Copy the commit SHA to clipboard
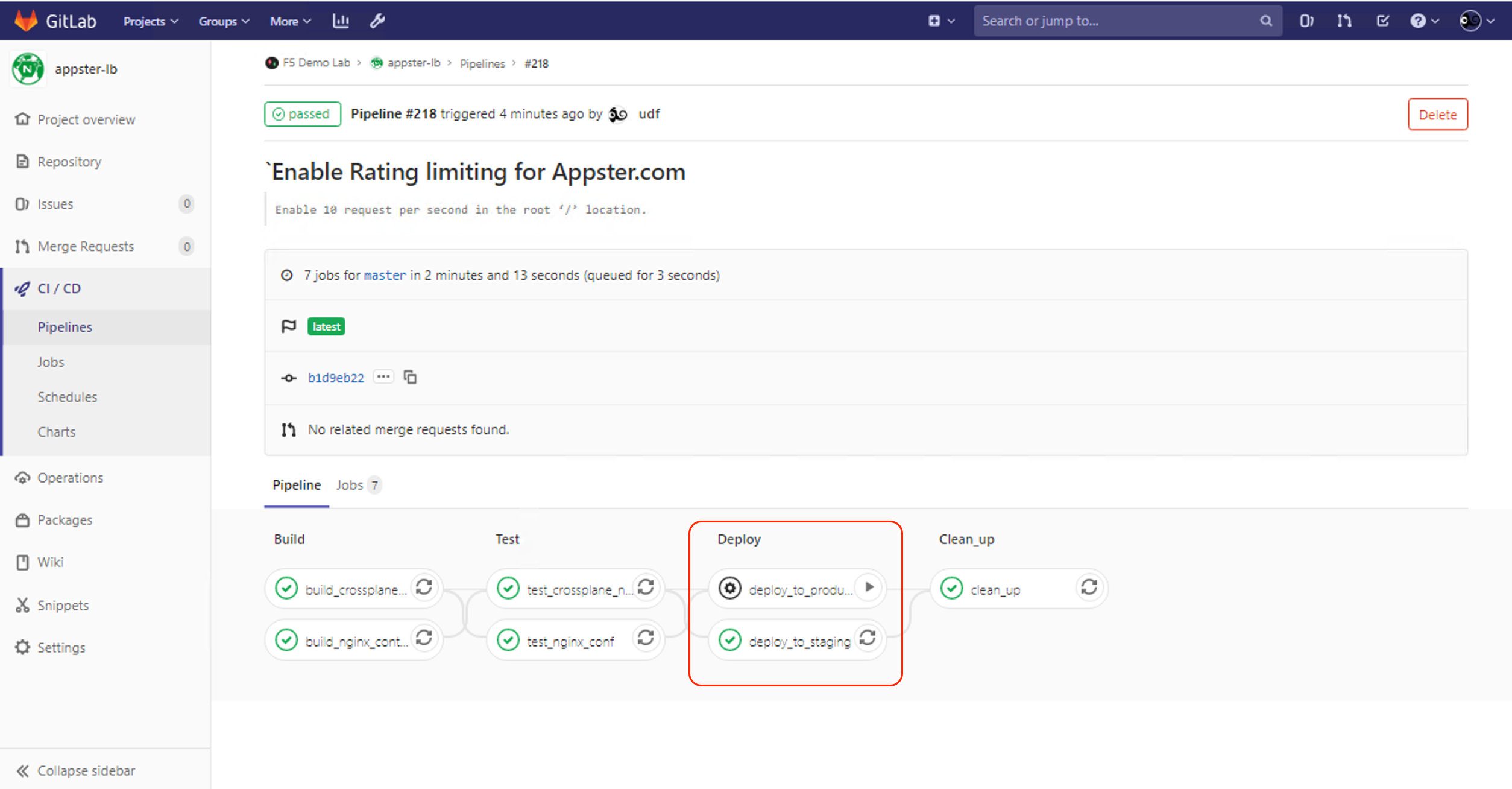 tap(410, 377)
